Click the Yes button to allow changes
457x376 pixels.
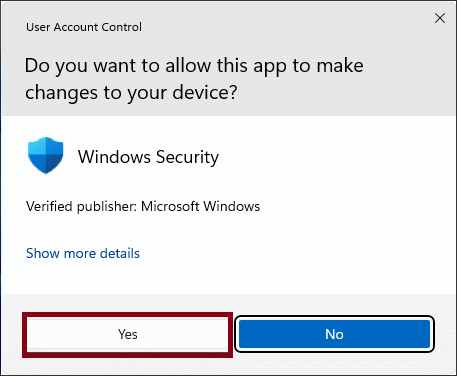pyautogui.click(x=128, y=334)
